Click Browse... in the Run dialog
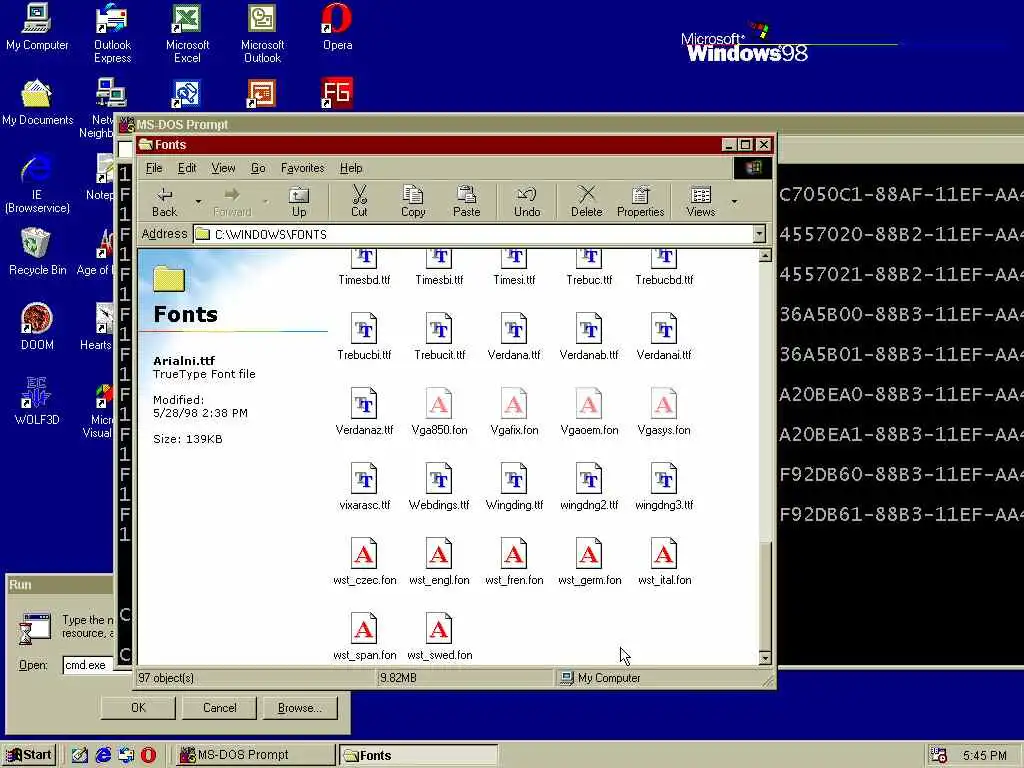 click(300, 708)
